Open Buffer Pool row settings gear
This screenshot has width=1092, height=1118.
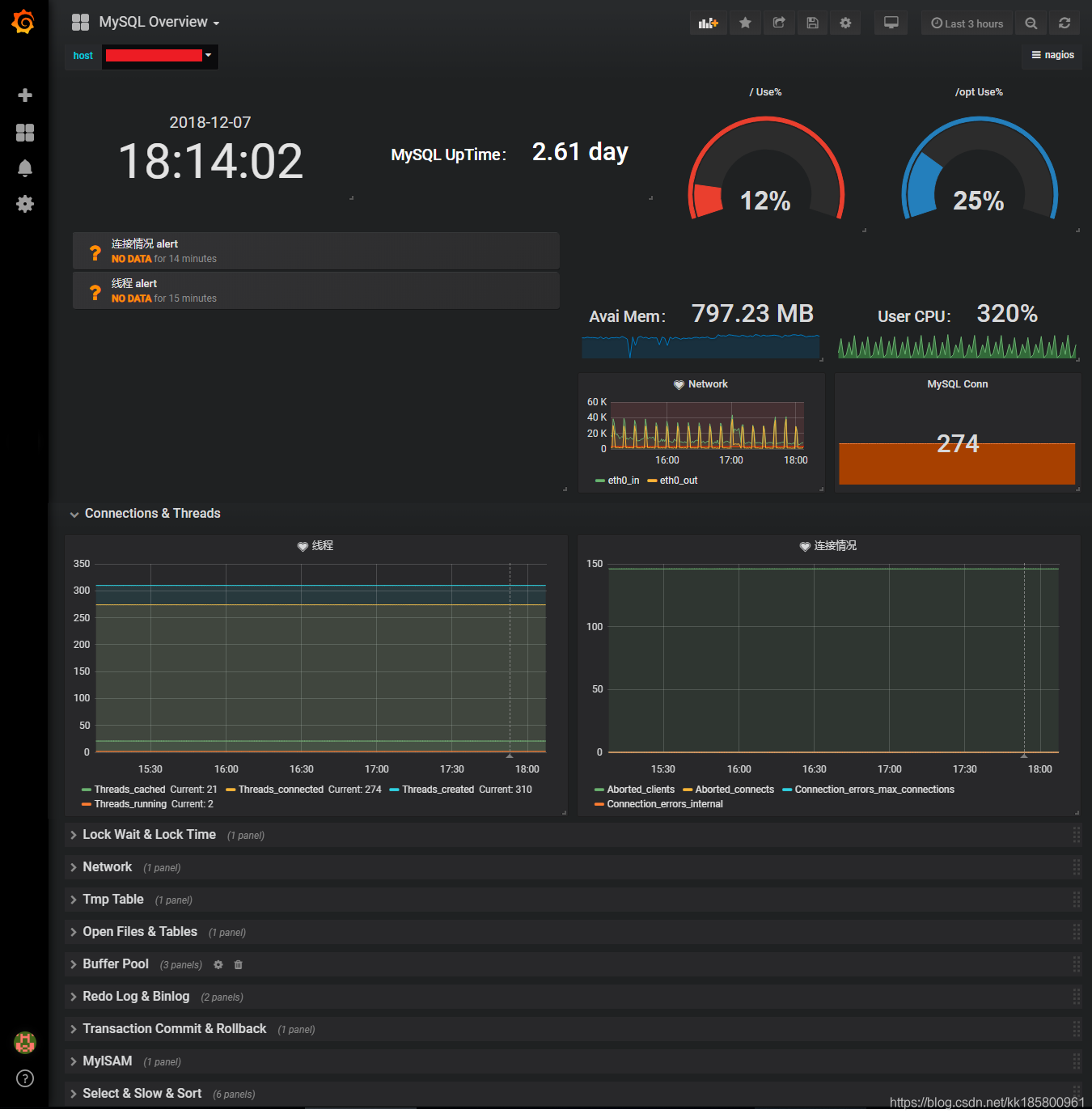click(x=218, y=964)
